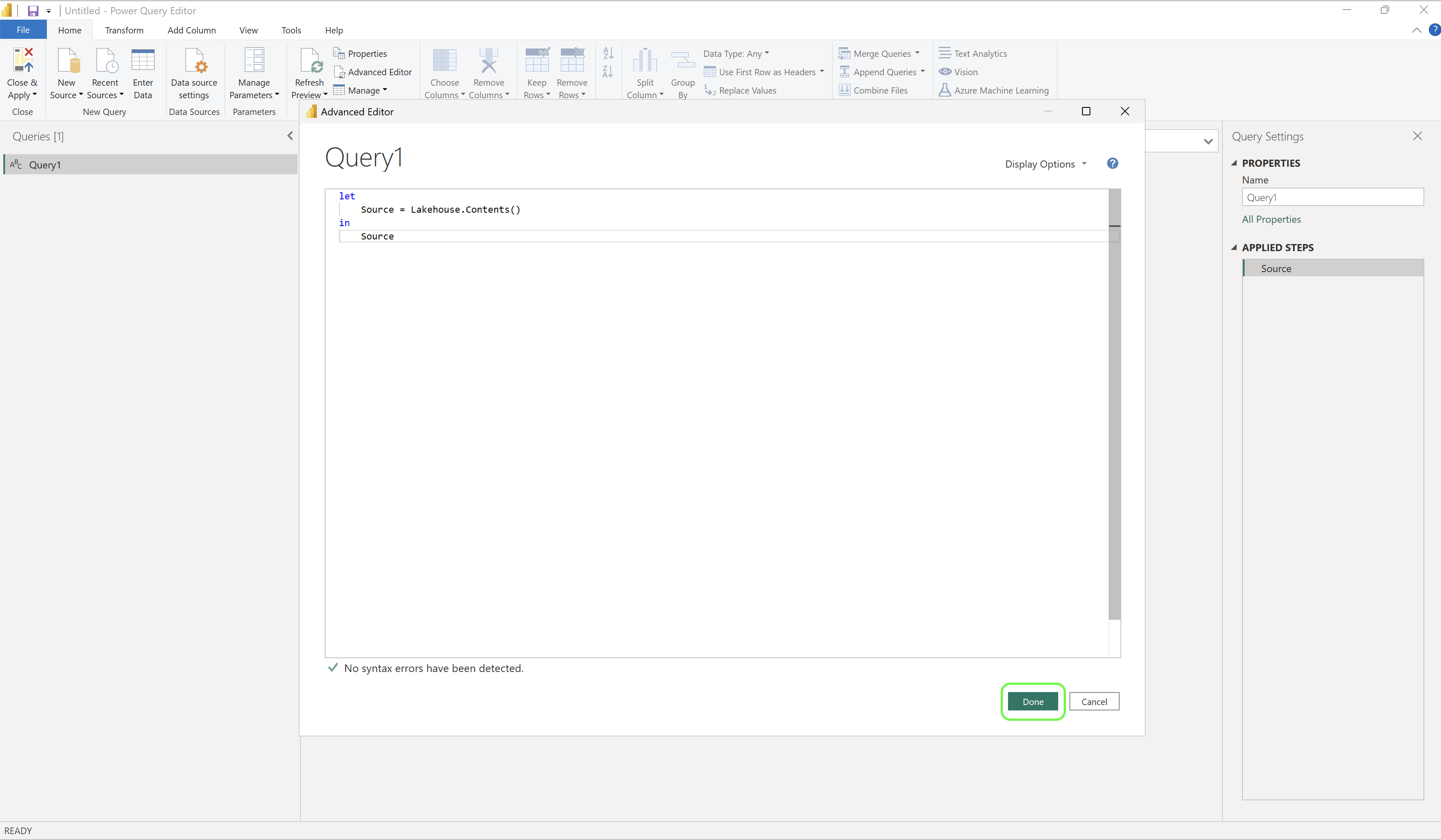Cancel the Advanced Editor dialog
This screenshot has height=840, width=1441.
[x=1094, y=702]
